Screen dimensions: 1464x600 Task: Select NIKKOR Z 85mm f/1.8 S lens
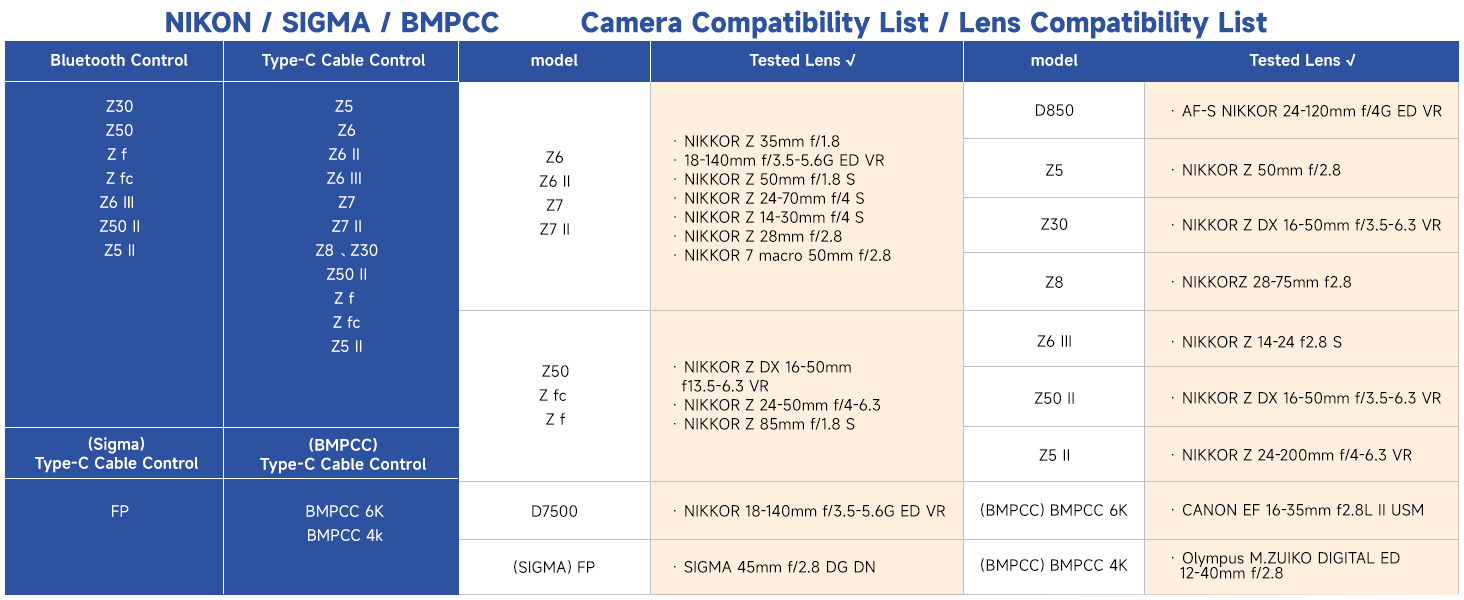[x=769, y=424]
